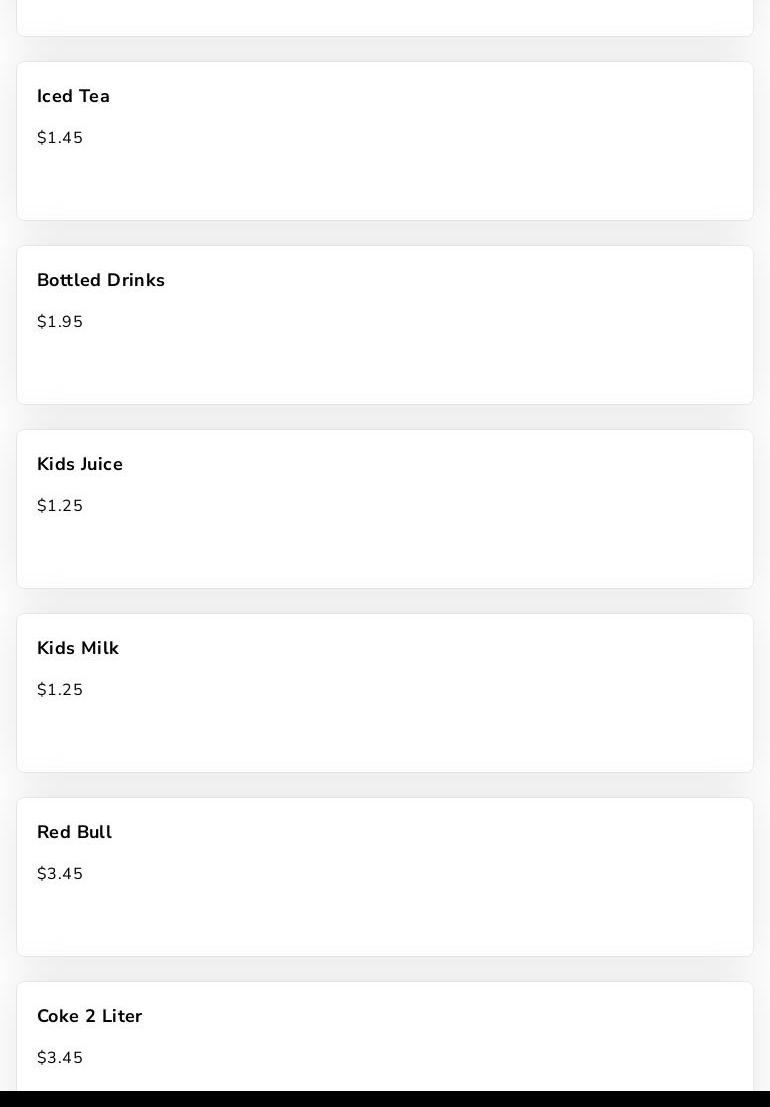Click the $1.45 price under Iced Tea

60,138
